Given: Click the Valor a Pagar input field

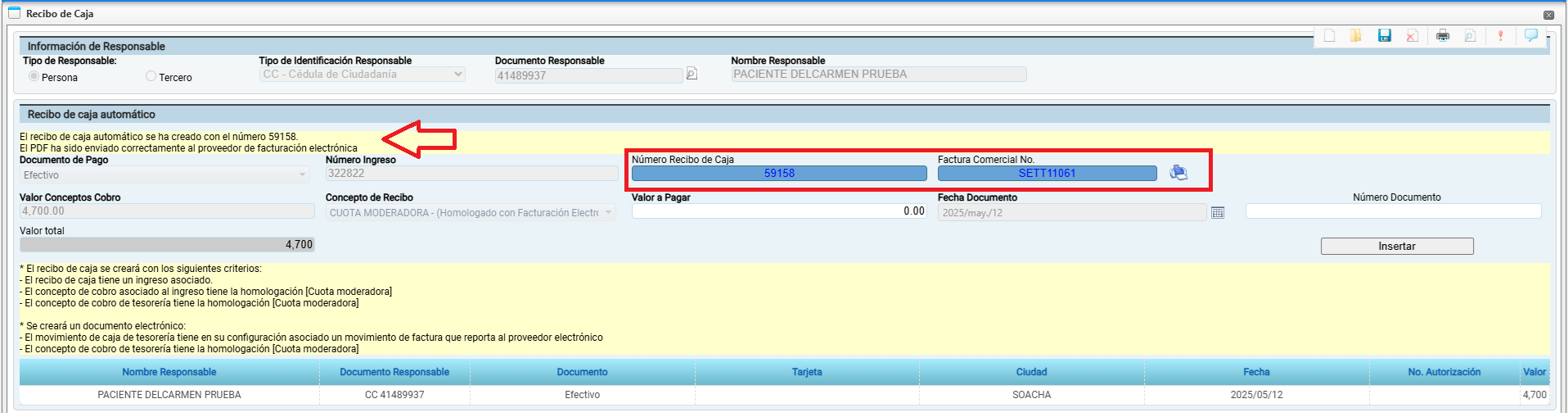Looking at the screenshot, I should pos(778,211).
